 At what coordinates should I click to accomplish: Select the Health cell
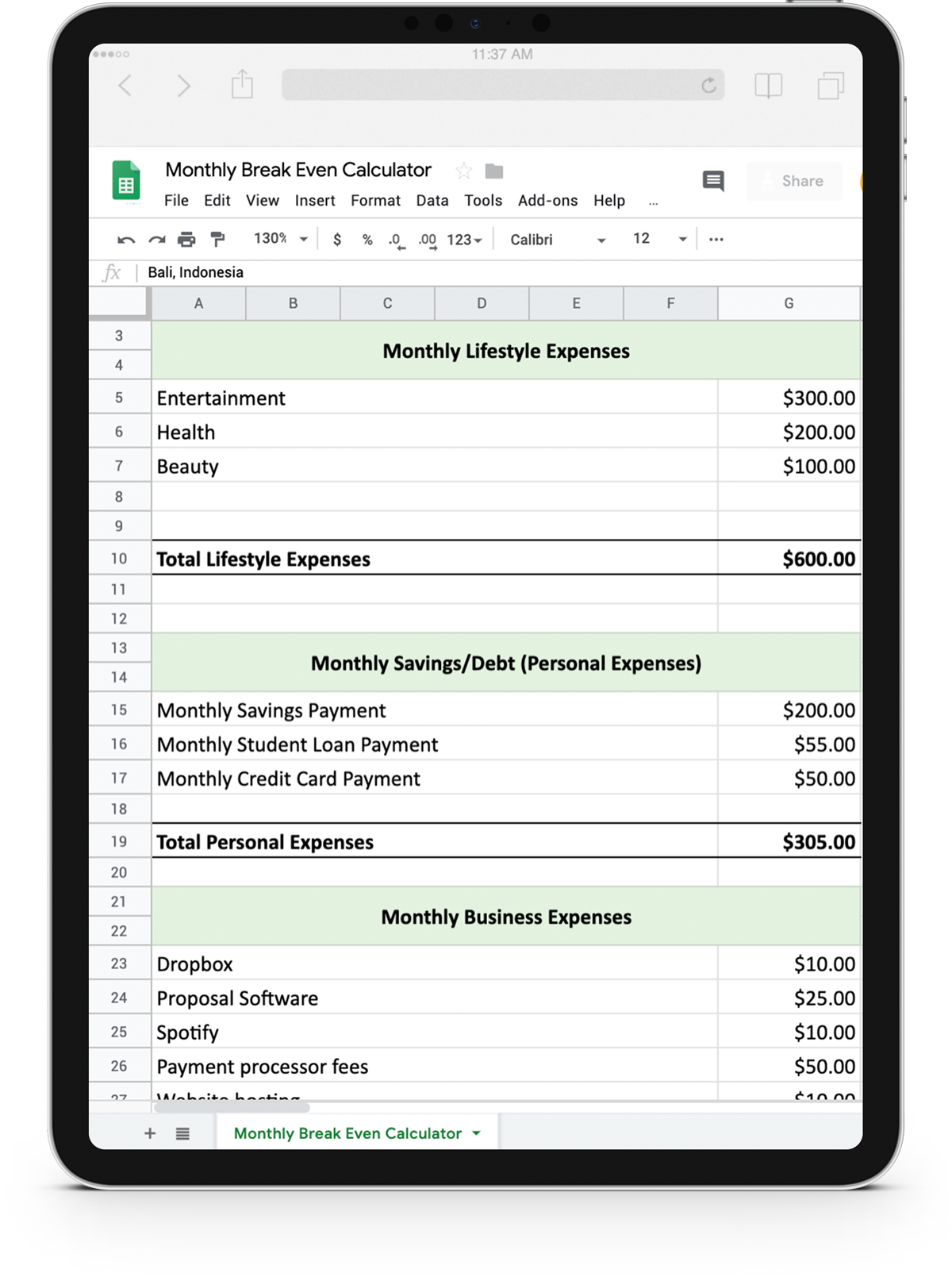[435, 432]
